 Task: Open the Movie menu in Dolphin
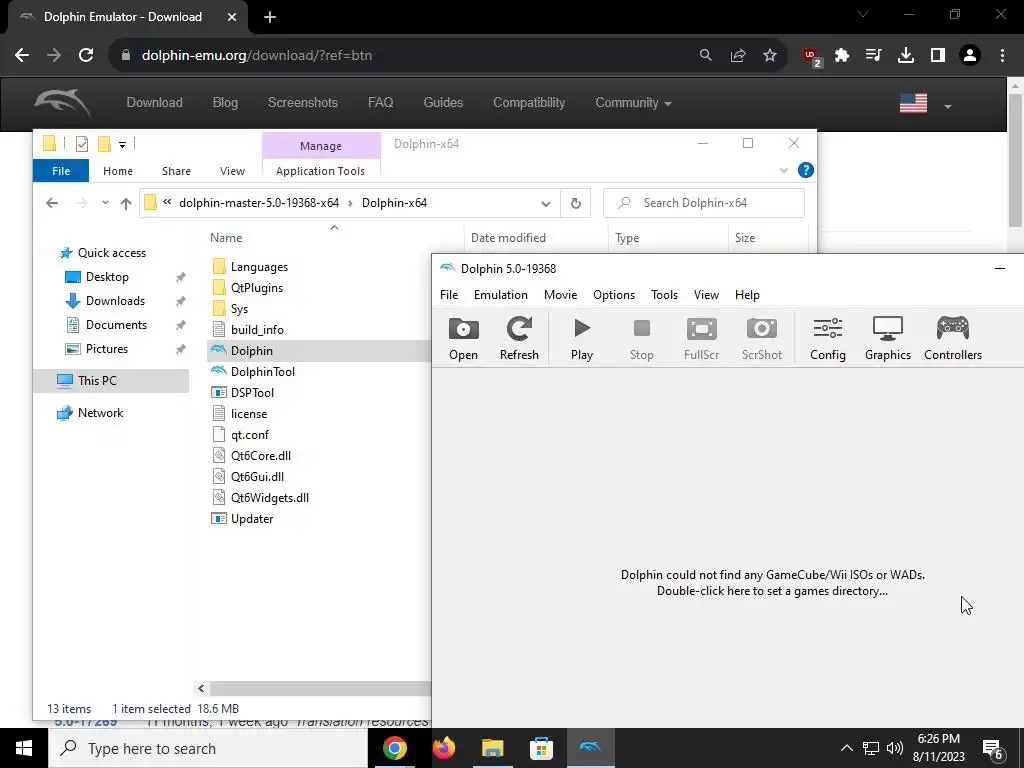(560, 295)
